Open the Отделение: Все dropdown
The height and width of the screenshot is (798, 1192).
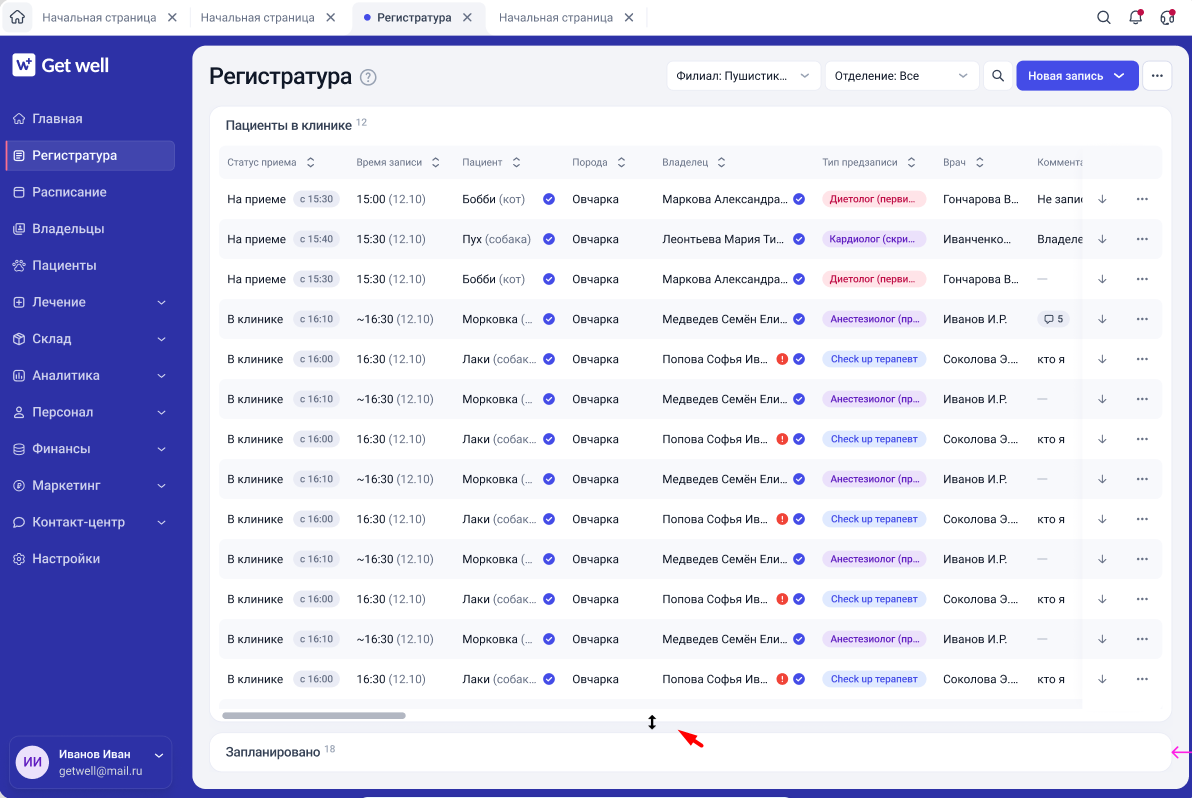(x=901, y=75)
